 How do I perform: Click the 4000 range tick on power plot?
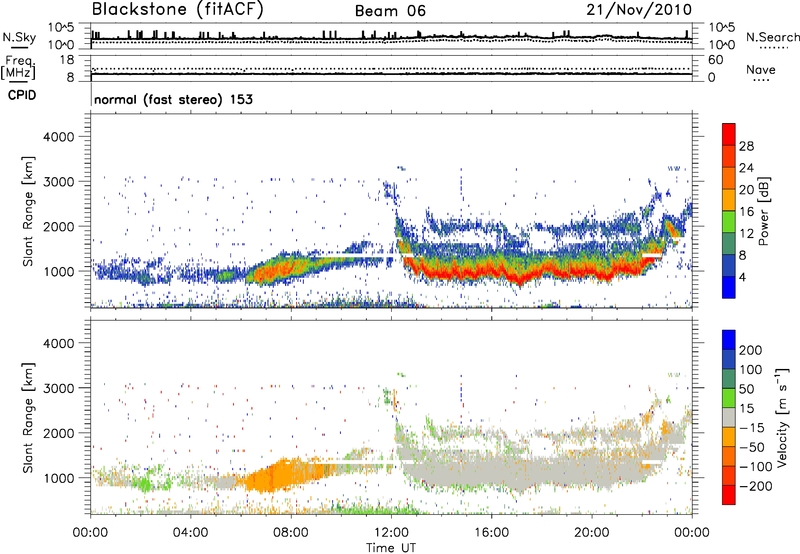58,137
